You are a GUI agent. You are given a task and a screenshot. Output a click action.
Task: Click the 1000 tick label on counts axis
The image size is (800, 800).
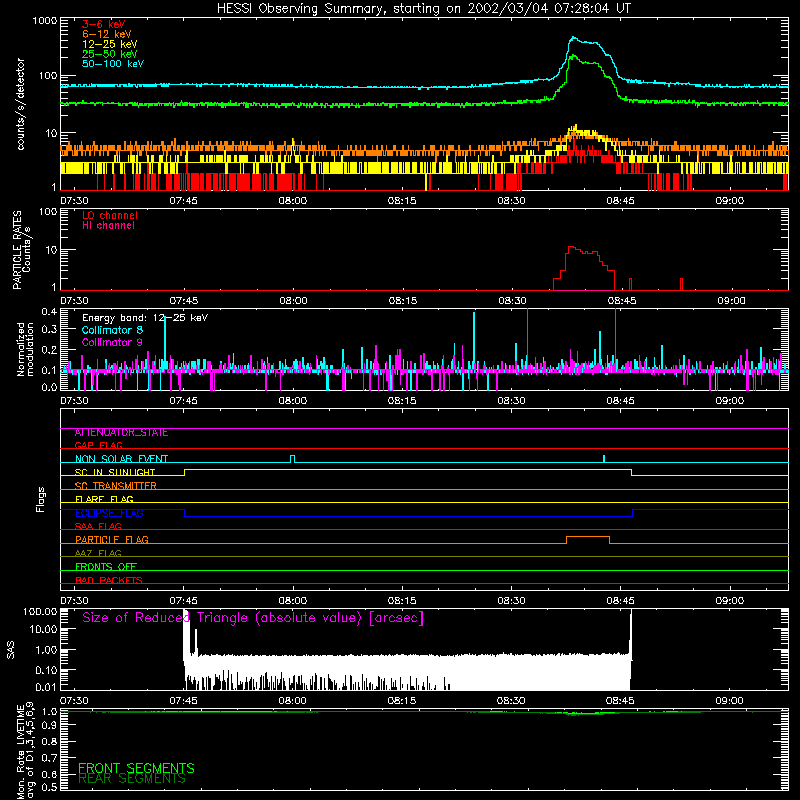tap(44, 21)
